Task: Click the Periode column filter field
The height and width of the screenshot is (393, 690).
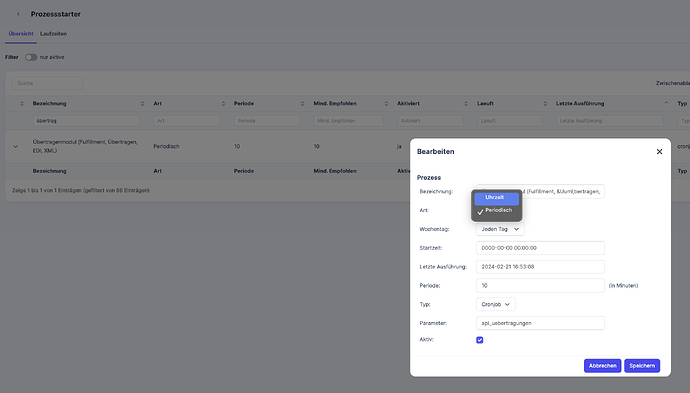Action: point(267,121)
